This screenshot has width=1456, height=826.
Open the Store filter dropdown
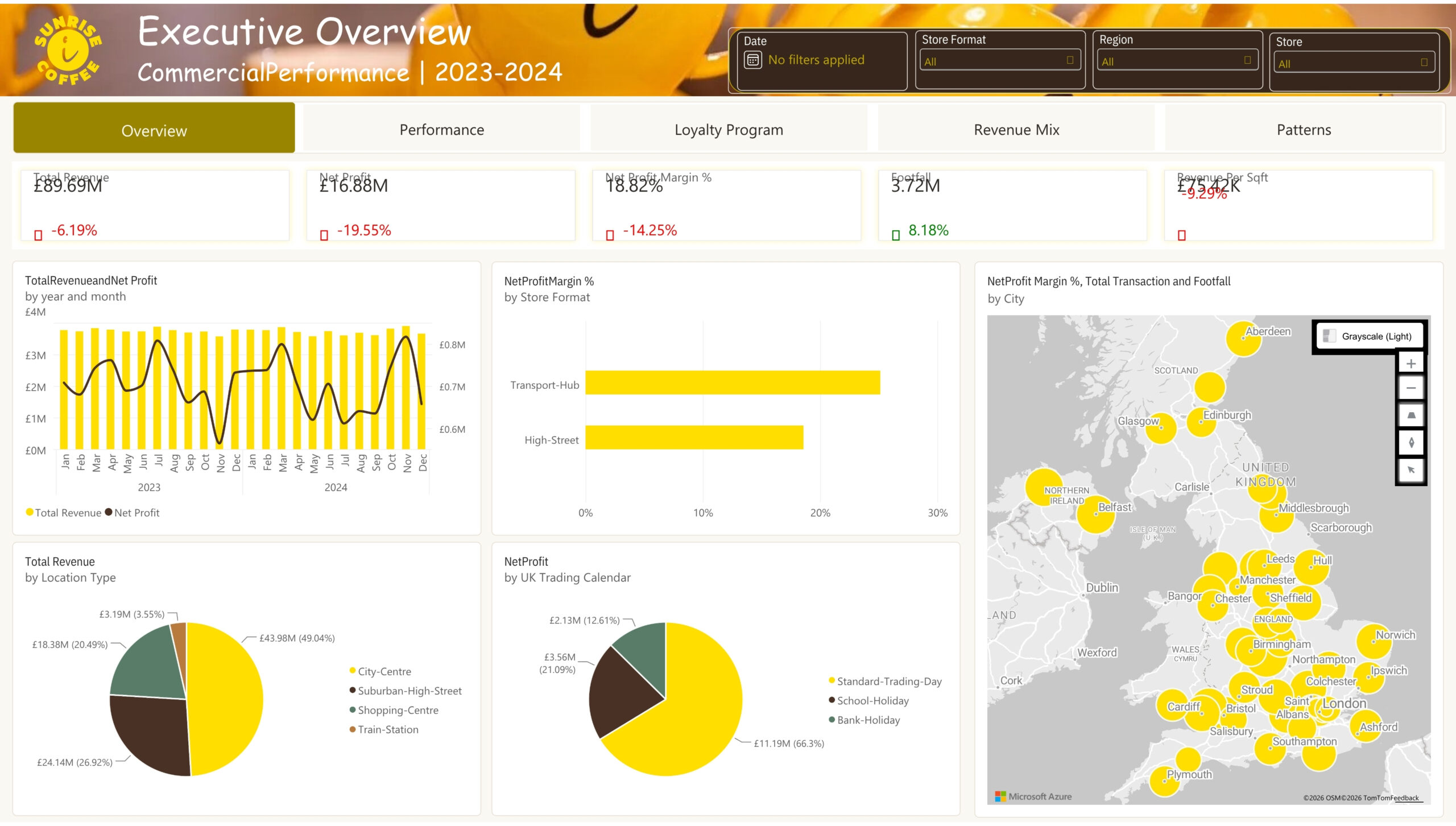point(1354,63)
